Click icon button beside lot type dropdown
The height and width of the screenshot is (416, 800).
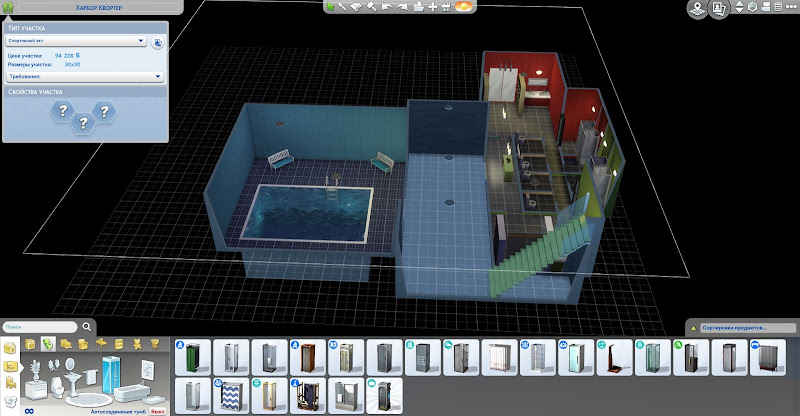coord(158,43)
